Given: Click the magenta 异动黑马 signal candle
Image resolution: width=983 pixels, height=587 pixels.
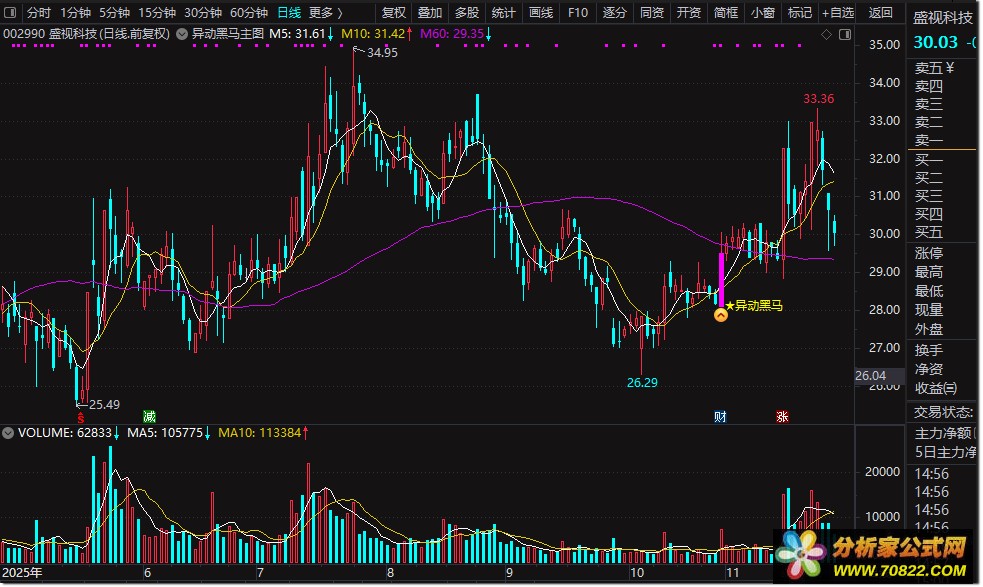Looking at the screenshot, I should click(721, 279).
